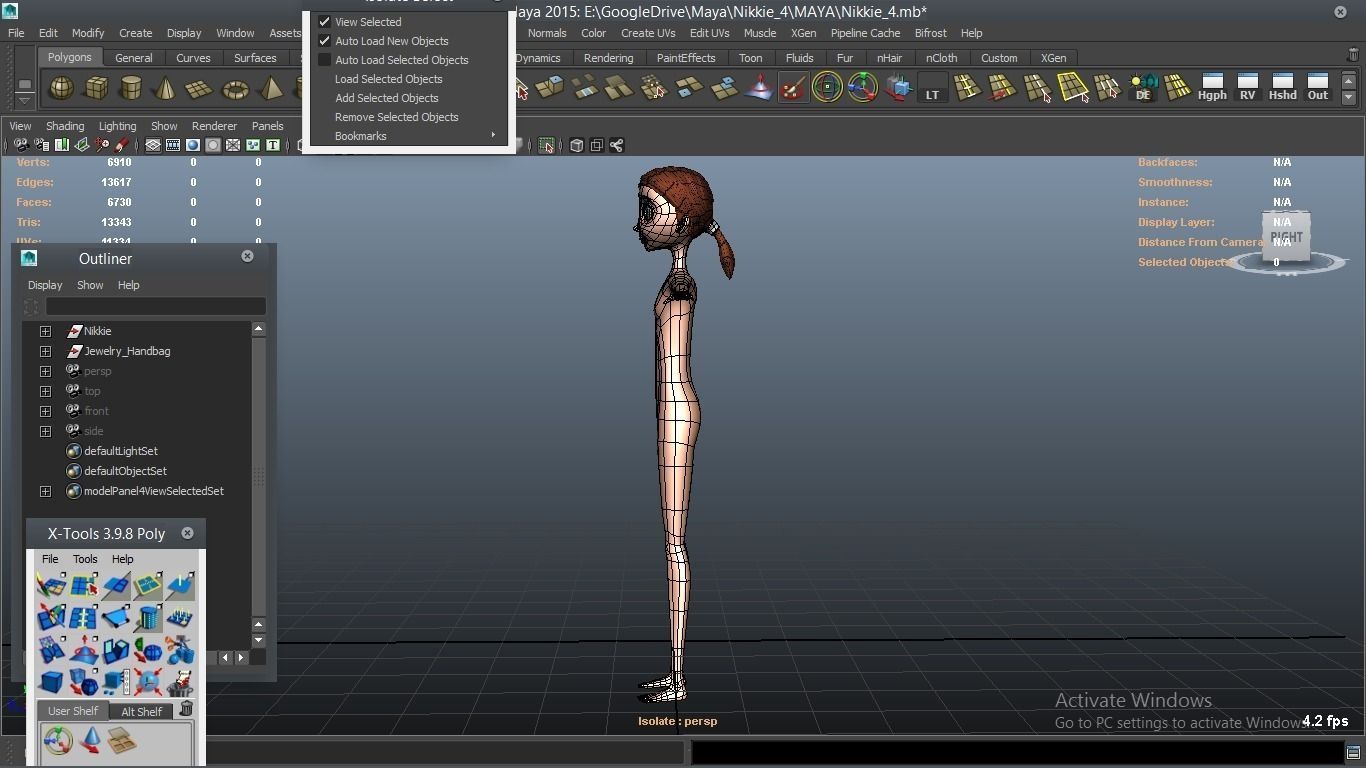Image resolution: width=1366 pixels, height=768 pixels.
Task: Click the LT shelf button
Action: pyautogui.click(x=932, y=89)
